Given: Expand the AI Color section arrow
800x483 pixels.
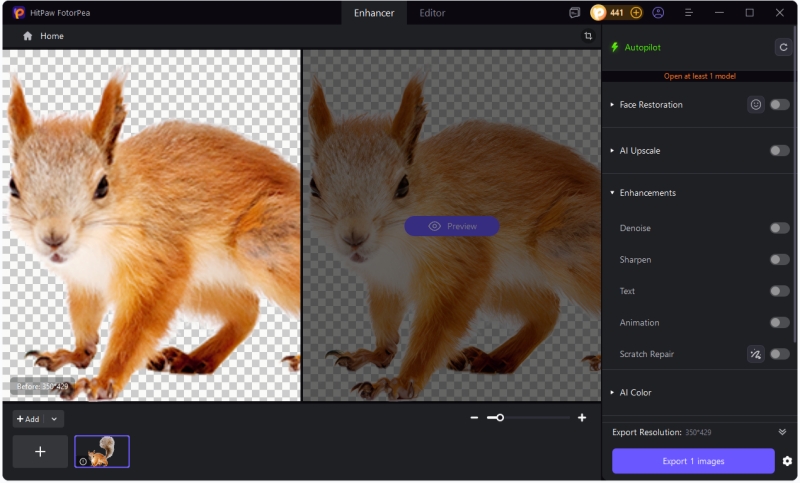Looking at the screenshot, I should click(x=612, y=393).
